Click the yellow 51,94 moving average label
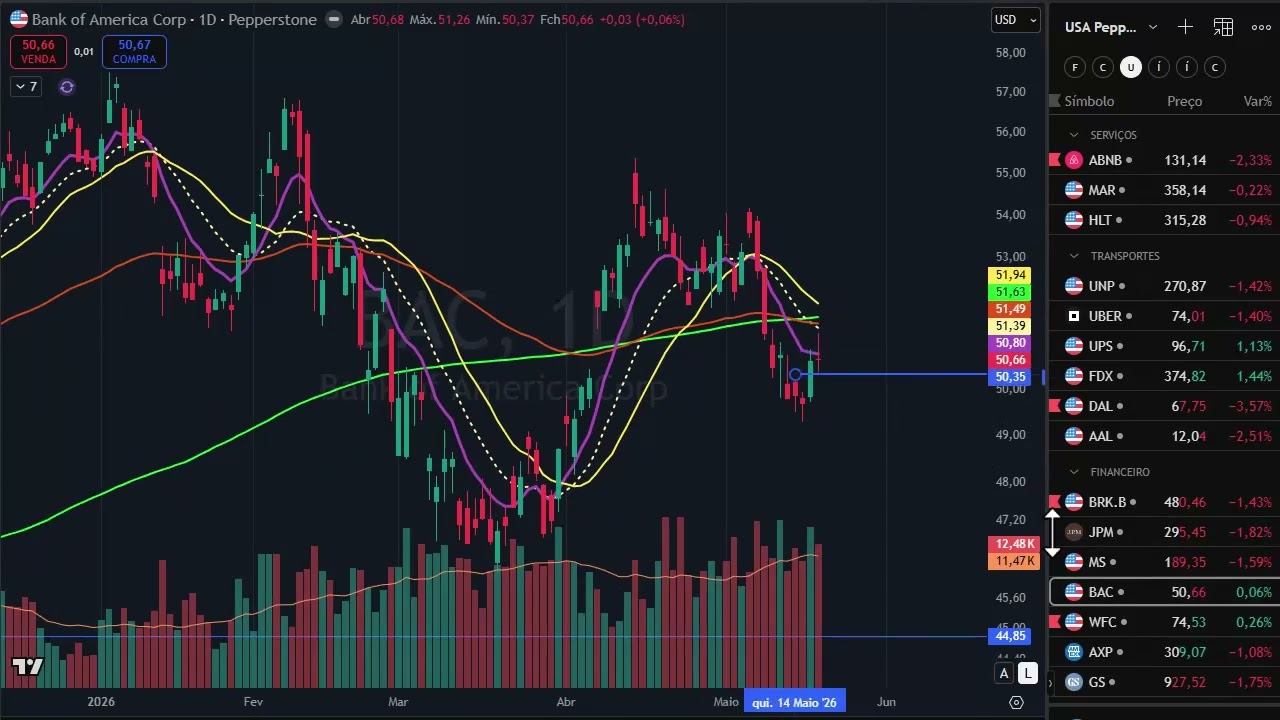1280x720 pixels. coord(1009,275)
